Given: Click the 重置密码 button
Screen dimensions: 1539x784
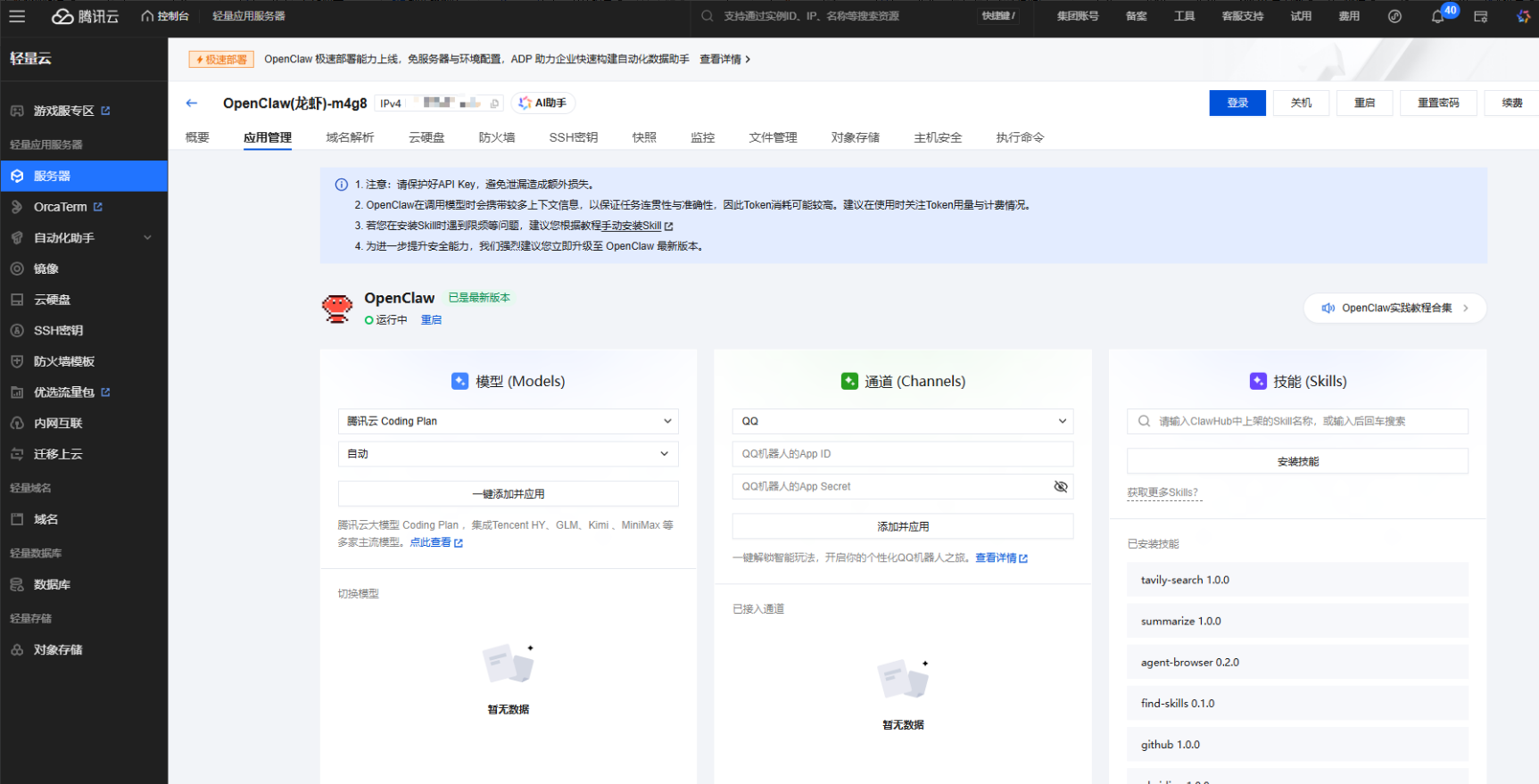Looking at the screenshot, I should 1438,103.
